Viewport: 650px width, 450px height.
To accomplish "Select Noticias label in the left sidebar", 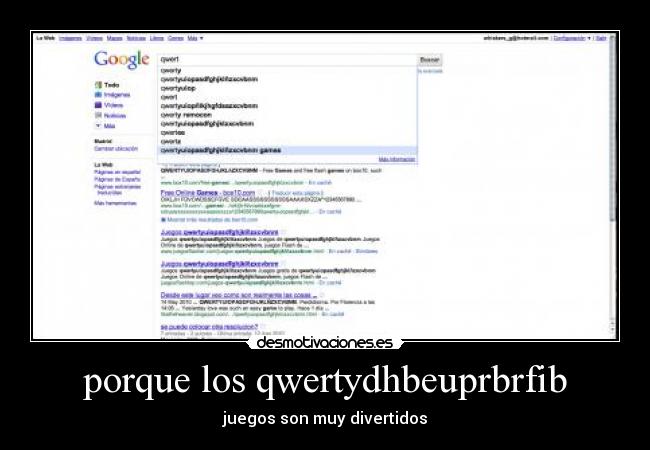I will [x=115, y=116].
